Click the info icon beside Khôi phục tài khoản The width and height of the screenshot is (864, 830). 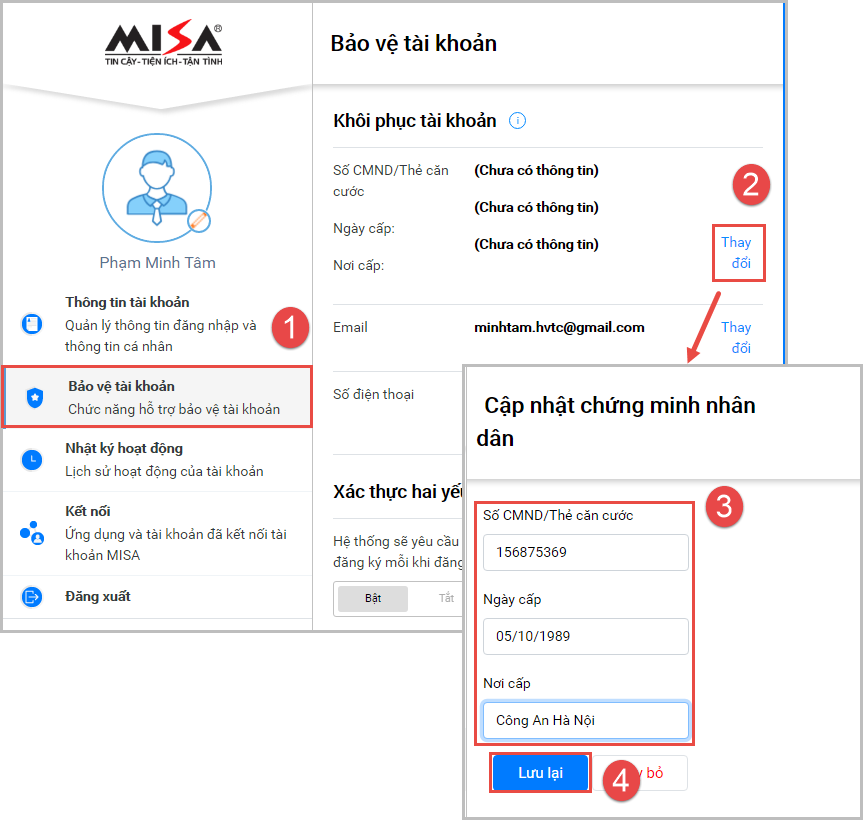[x=517, y=120]
